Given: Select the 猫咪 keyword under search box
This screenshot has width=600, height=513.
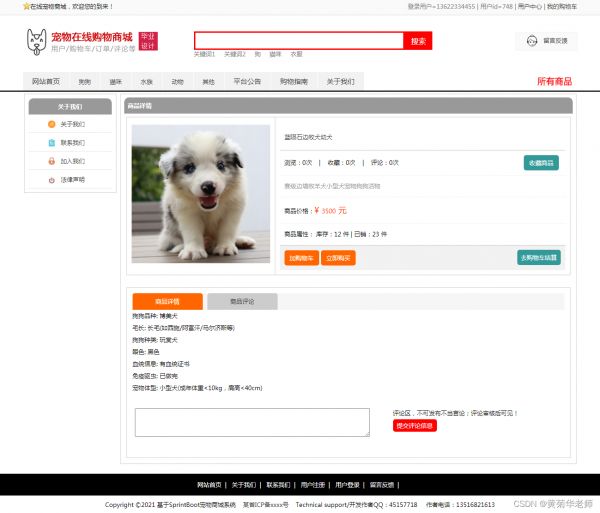Looking at the screenshot, I should (x=275, y=54).
